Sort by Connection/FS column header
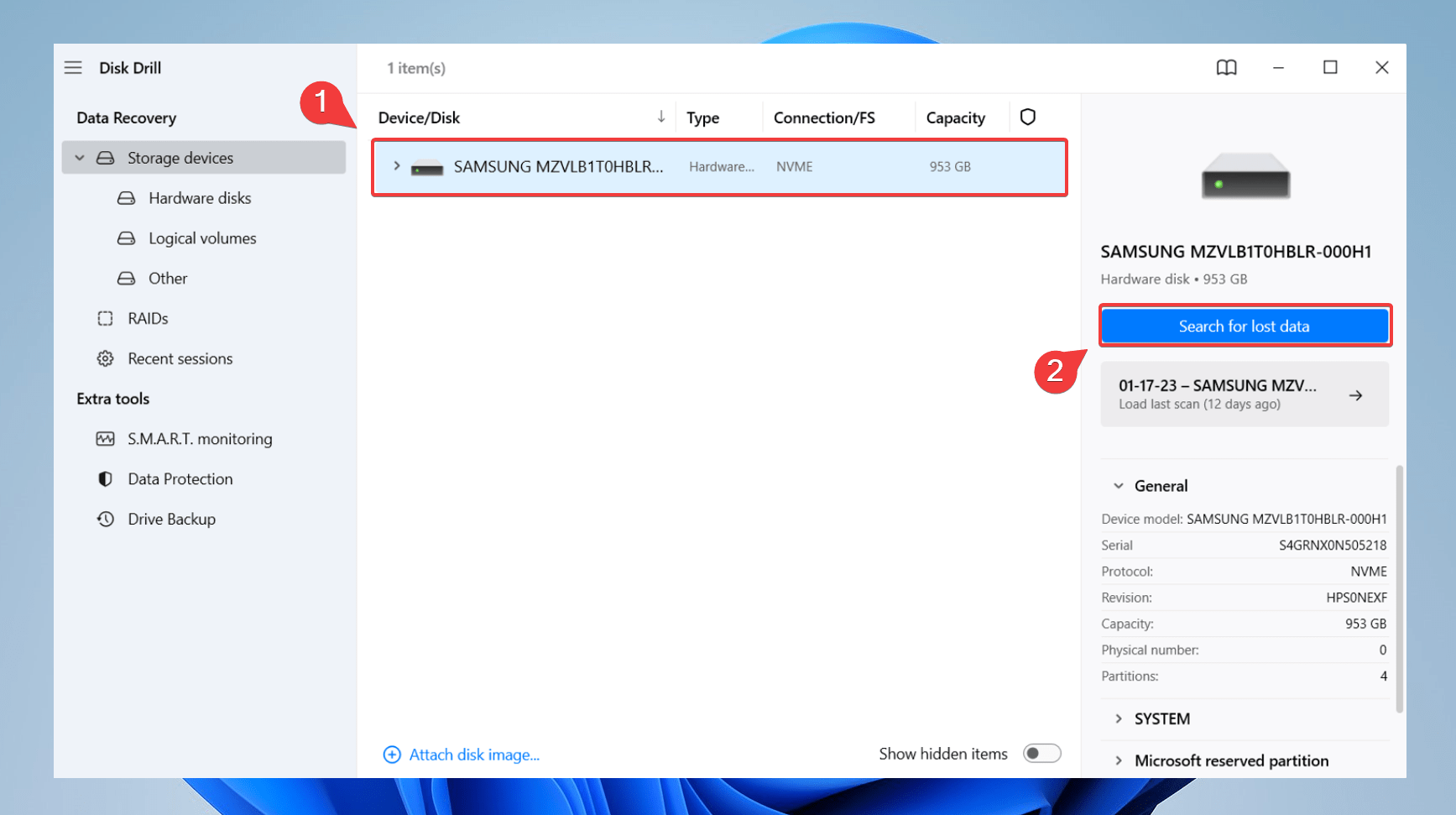The image size is (1456, 815). pos(824,118)
